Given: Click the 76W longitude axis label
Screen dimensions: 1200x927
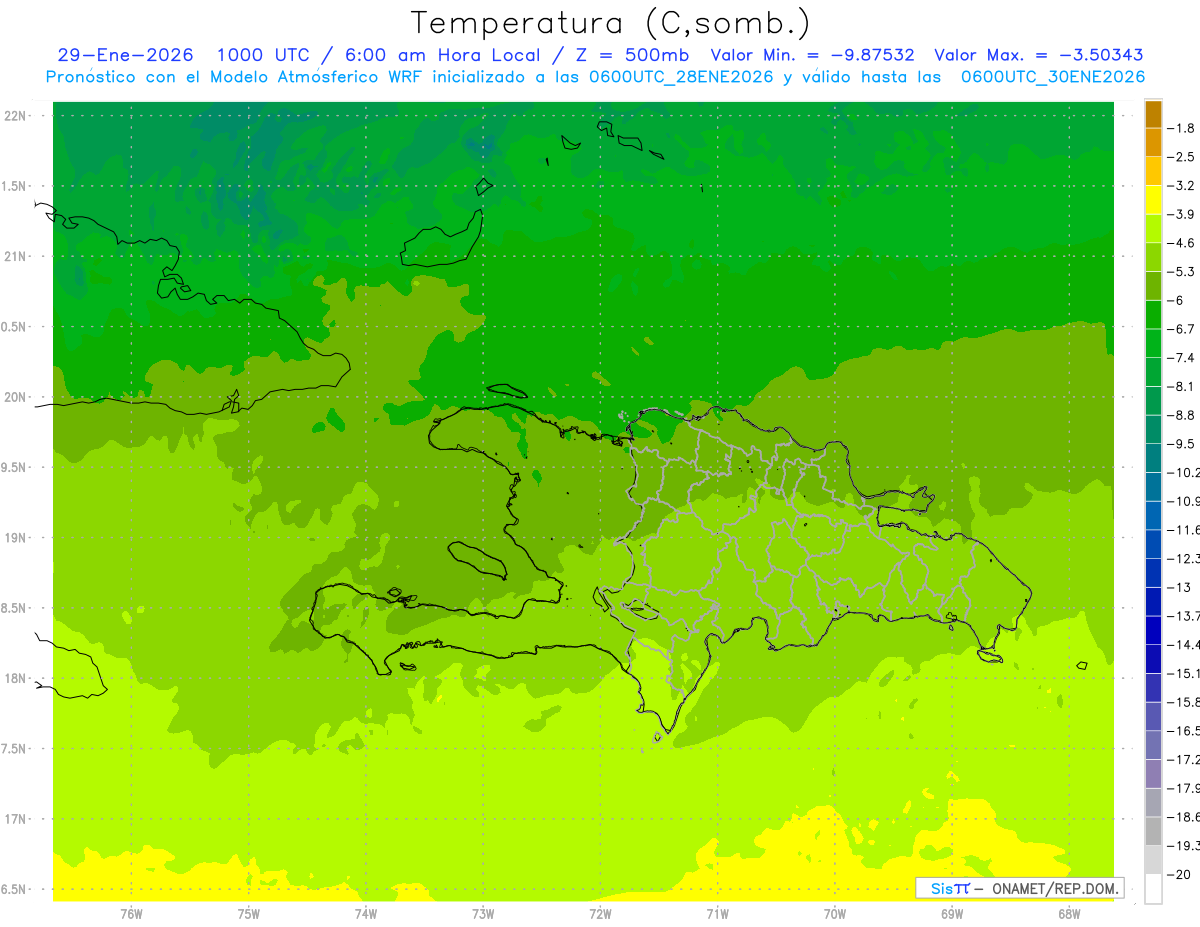Looking at the screenshot, I should [x=131, y=914].
